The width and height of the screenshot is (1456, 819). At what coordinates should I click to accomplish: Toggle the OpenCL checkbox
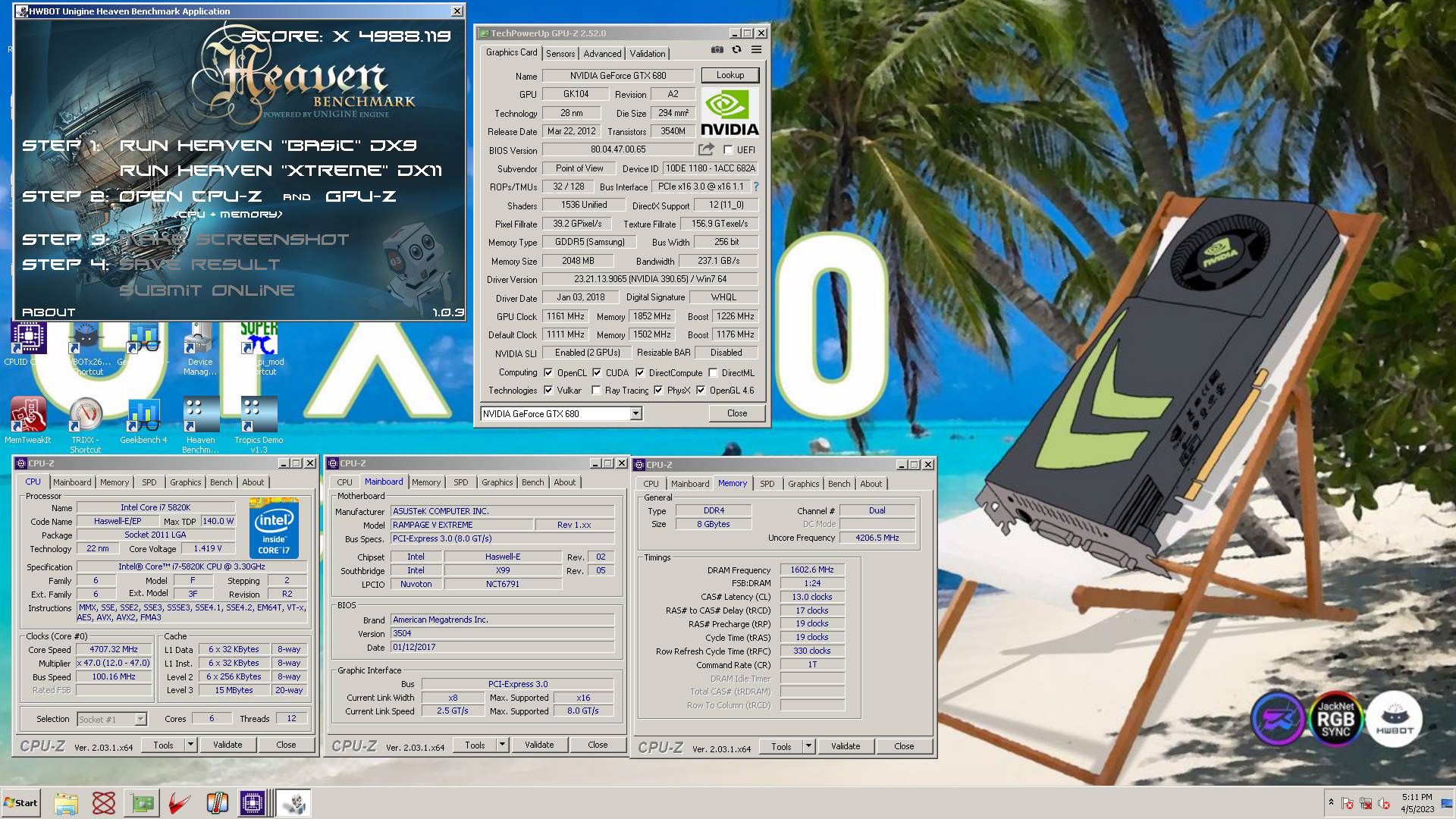click(x=548, y=373)
